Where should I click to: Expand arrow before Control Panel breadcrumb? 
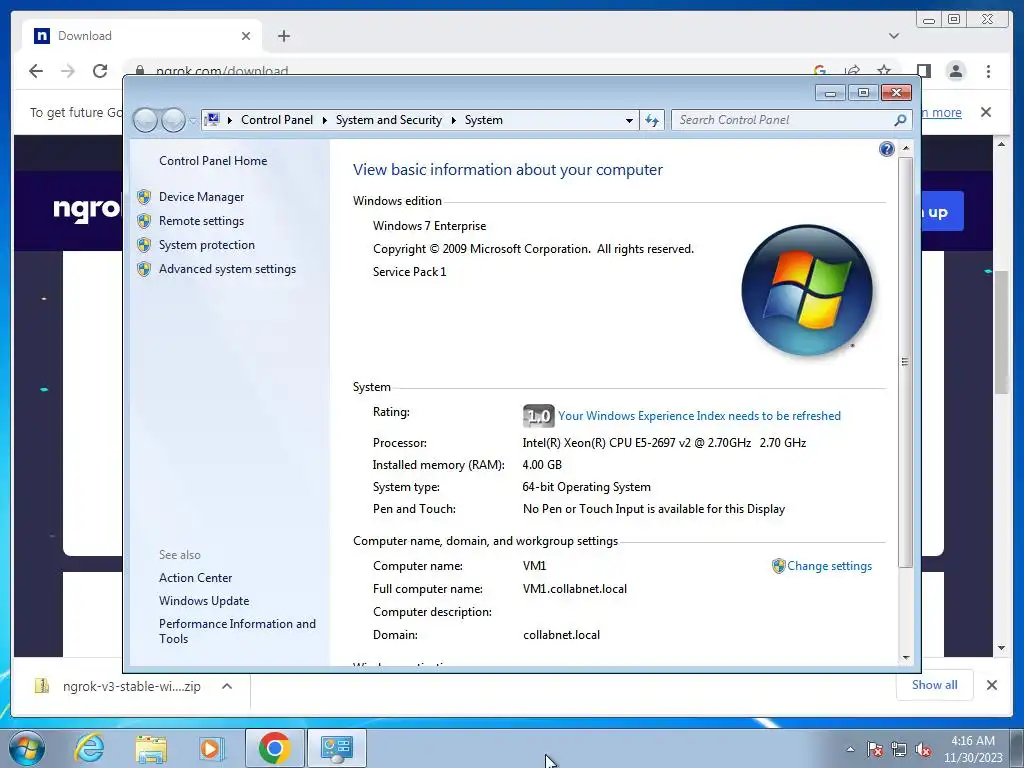coord(230,121)
